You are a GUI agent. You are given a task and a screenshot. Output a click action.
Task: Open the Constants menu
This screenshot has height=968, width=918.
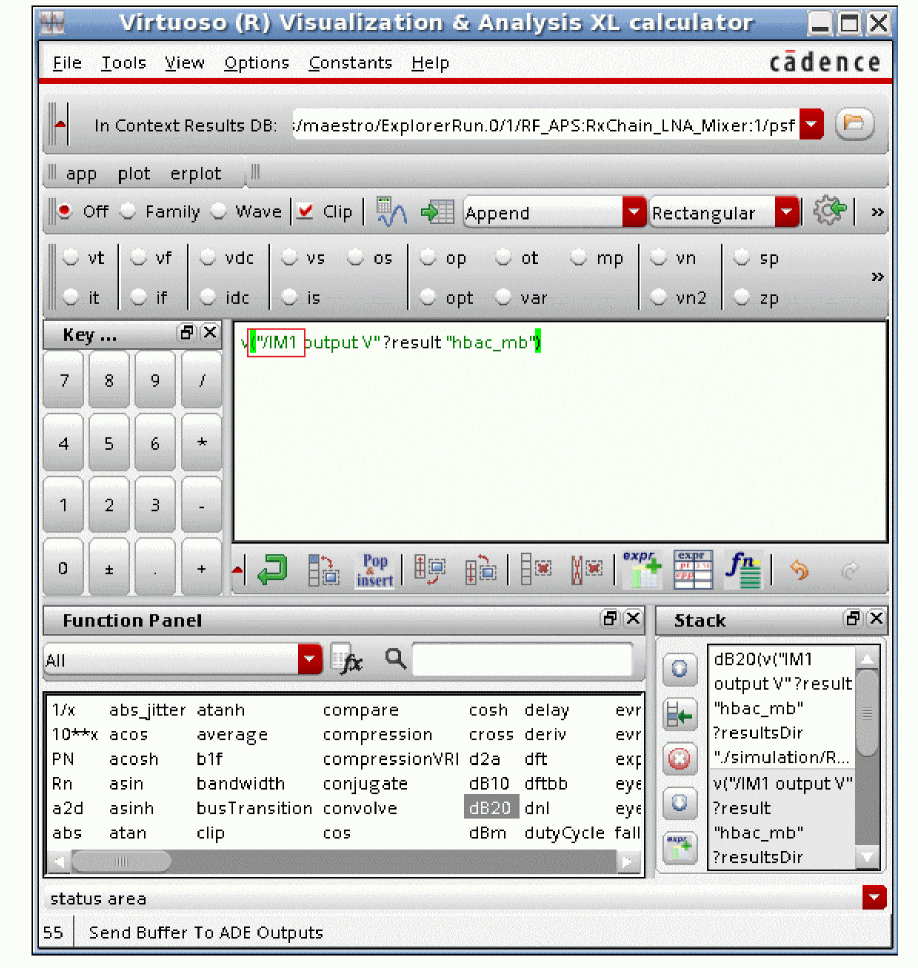(x=350, y=63)
